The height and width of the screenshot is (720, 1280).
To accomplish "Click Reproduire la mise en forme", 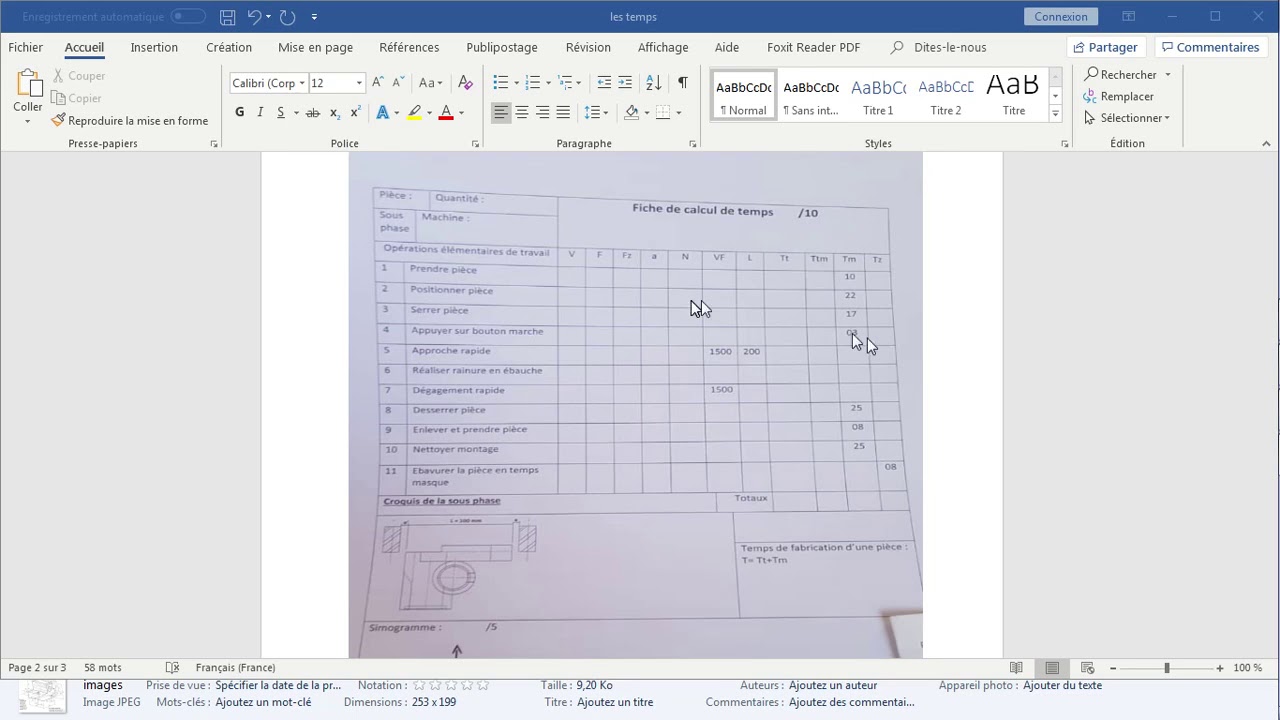I will pyautogui.click(x=130, y=121).
